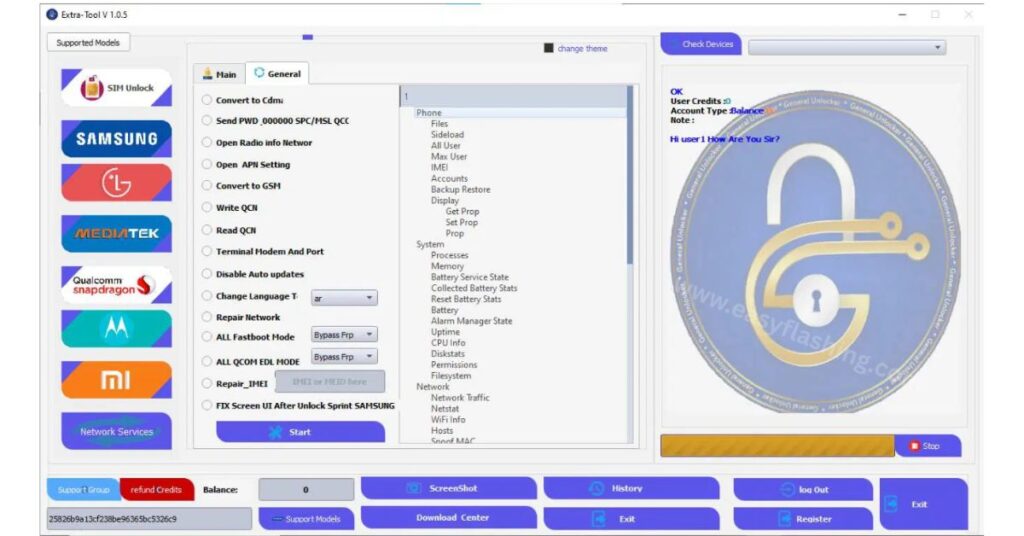The height and width of the screenshot is (536, 1024).
Task: Select ALL QCOM EDL MODE option
Action: pyautogui.click(x=206, y=361)
